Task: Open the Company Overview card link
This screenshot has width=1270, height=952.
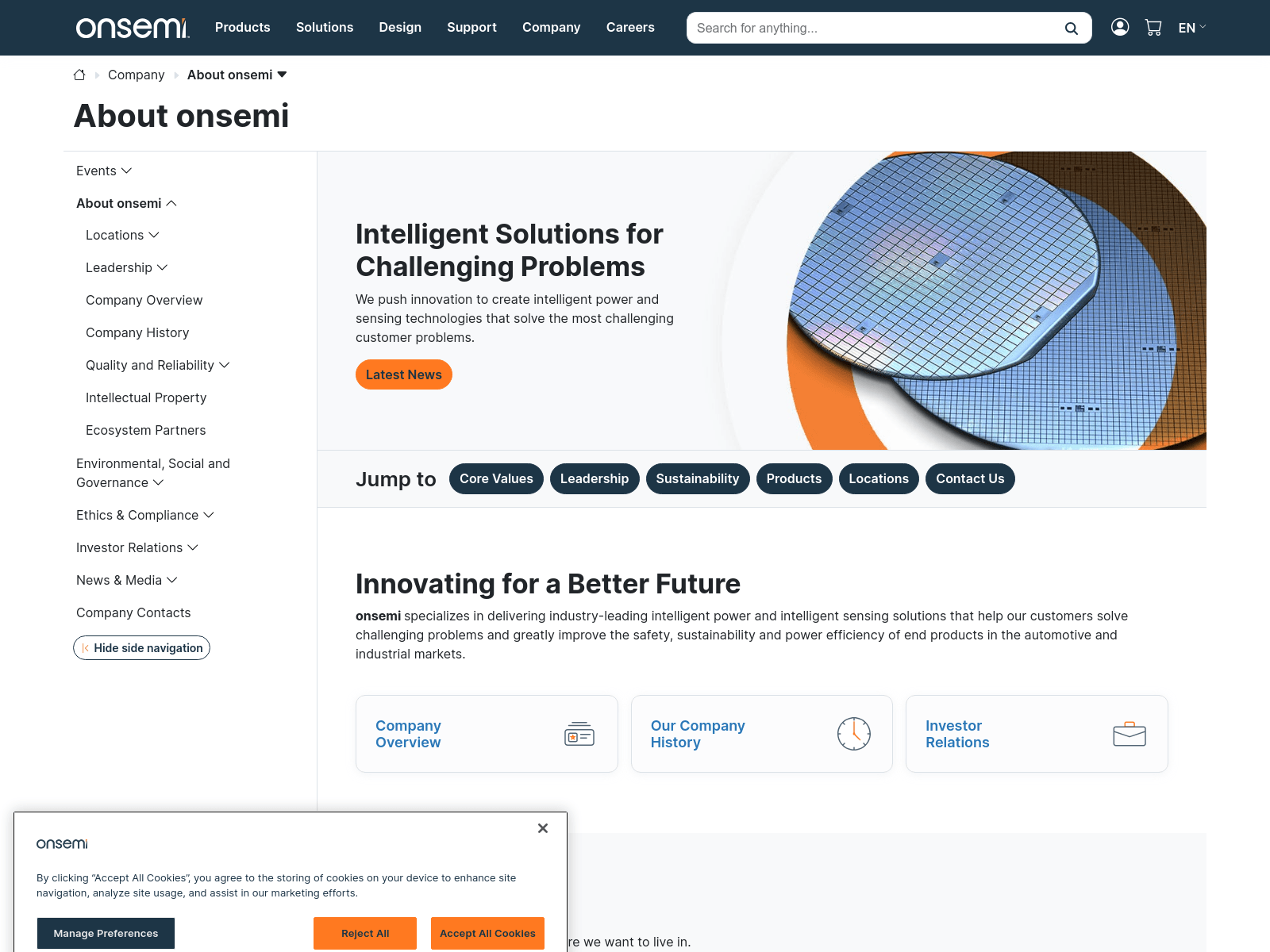Action: [408, 734]
